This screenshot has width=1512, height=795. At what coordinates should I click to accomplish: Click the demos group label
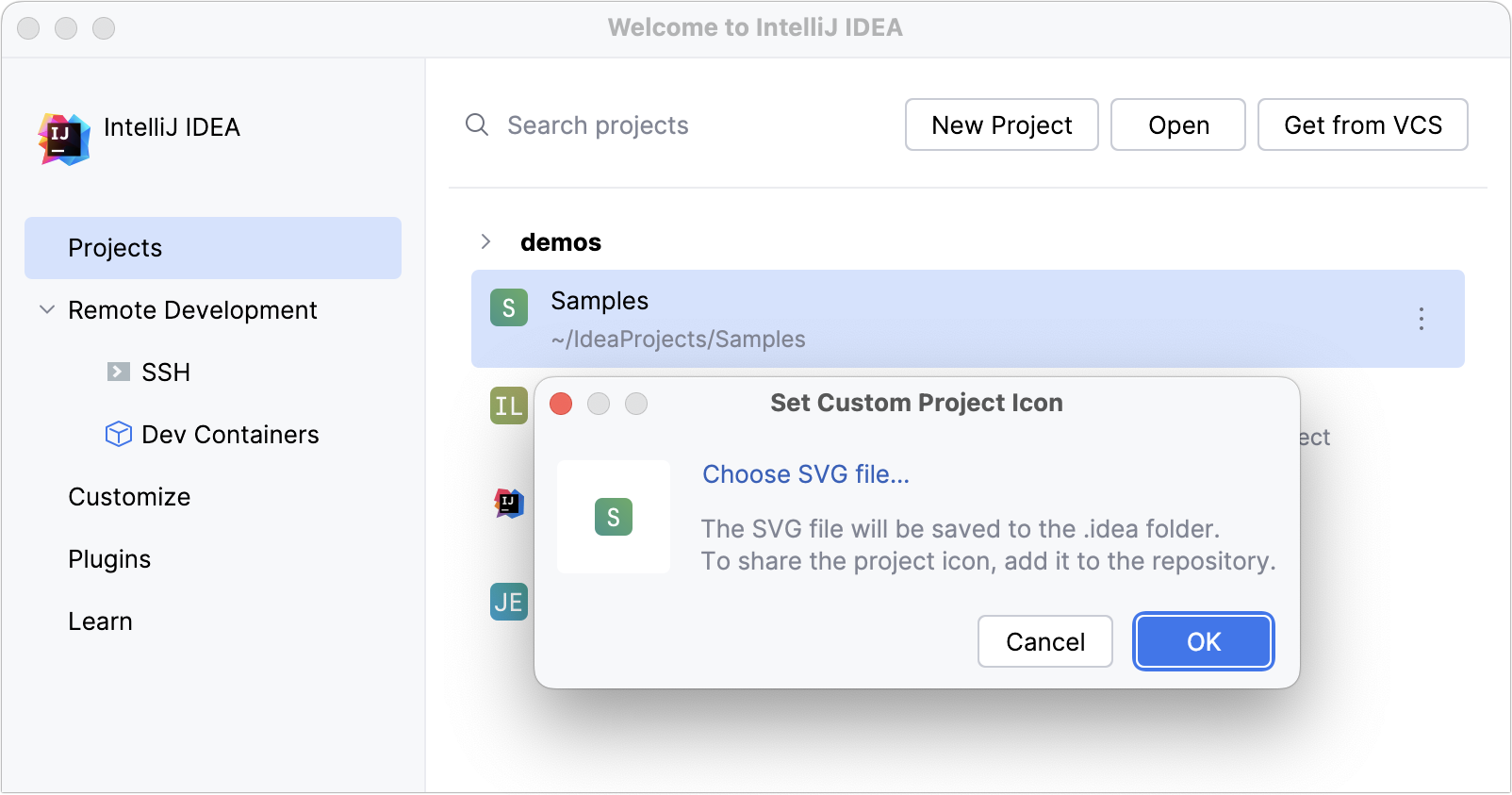pos(561,242)
